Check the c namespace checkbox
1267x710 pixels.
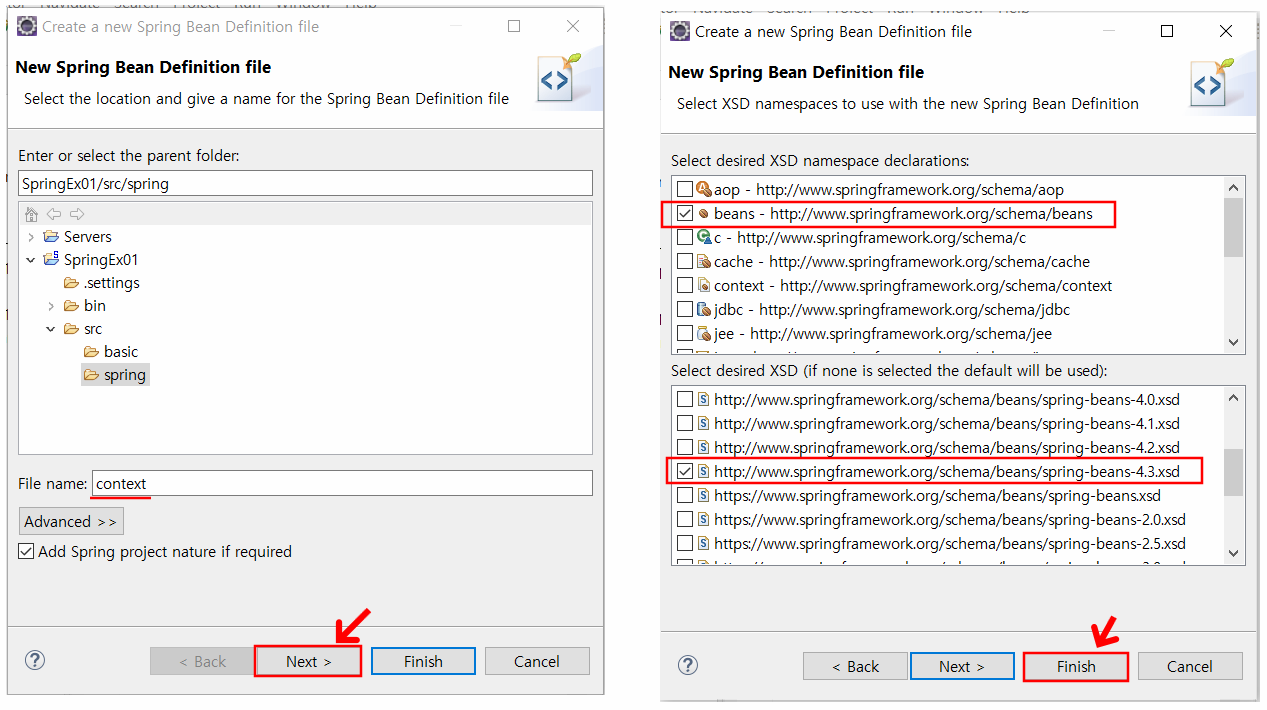[684, 238]
